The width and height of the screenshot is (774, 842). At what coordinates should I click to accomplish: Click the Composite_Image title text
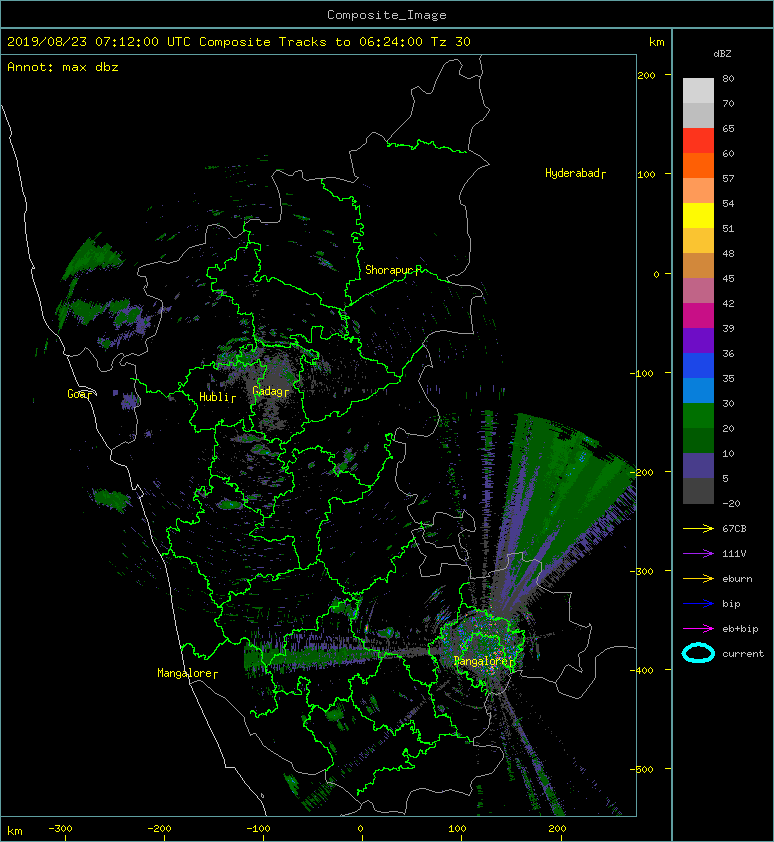click(x=387, y=15)
